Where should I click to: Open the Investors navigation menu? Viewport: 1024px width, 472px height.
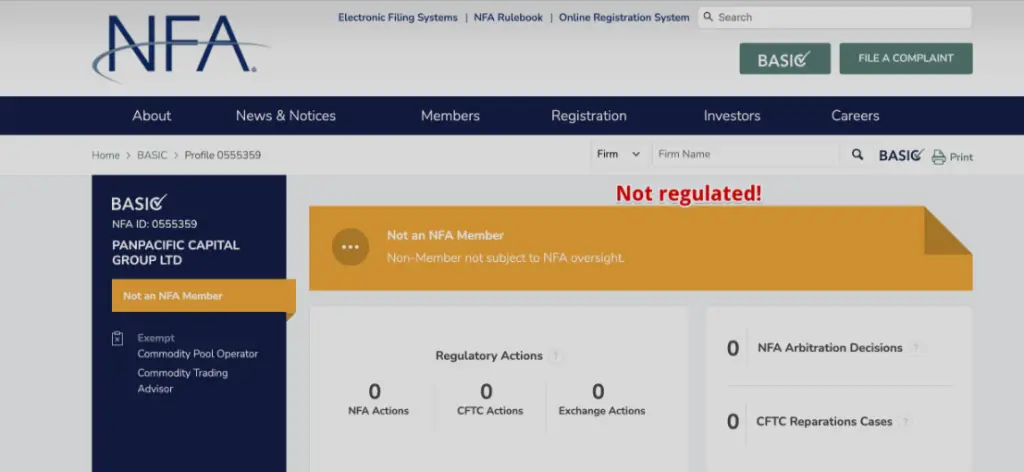tap(732, 115)
